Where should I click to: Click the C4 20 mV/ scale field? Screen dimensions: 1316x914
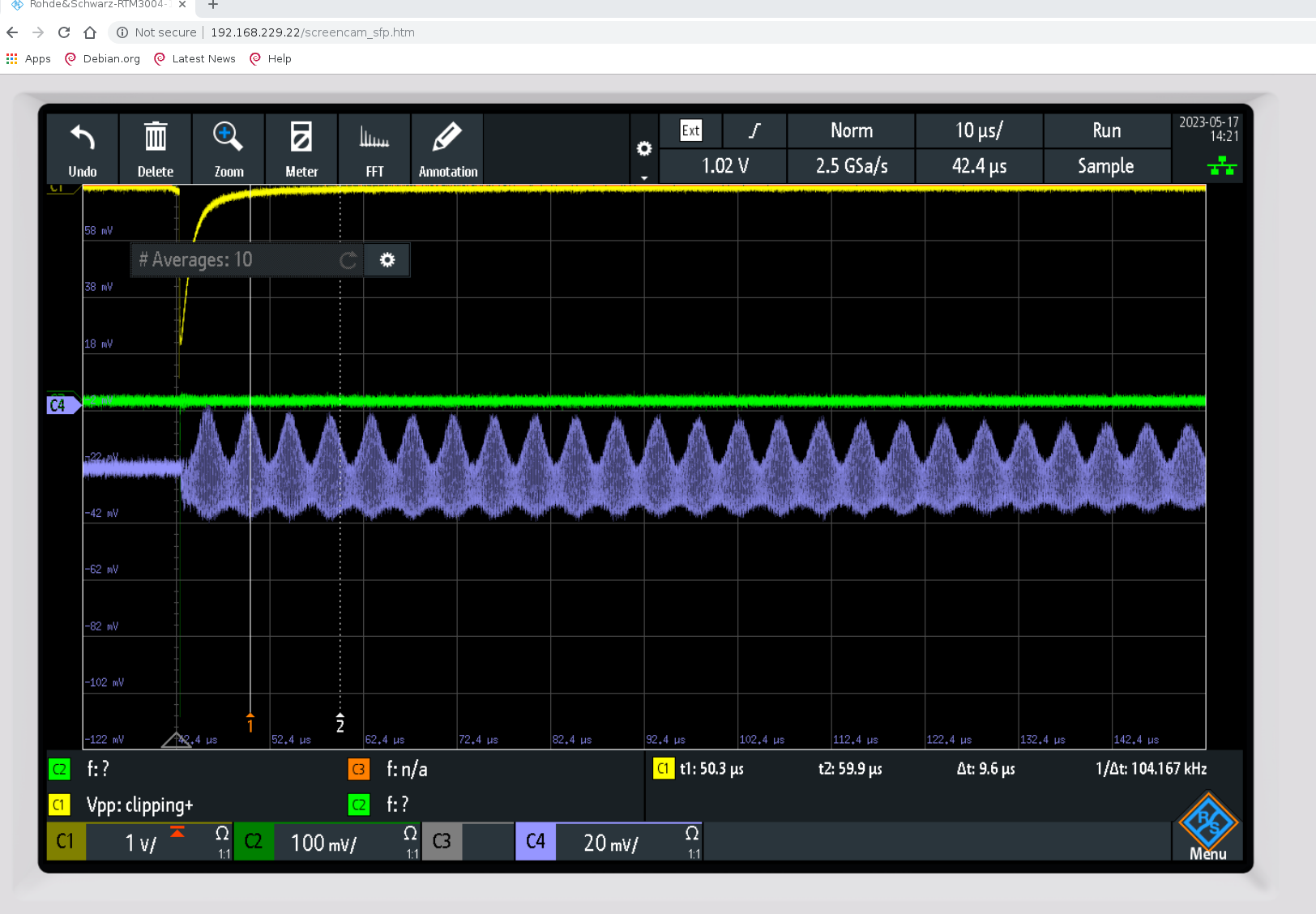tap(610, 844)
